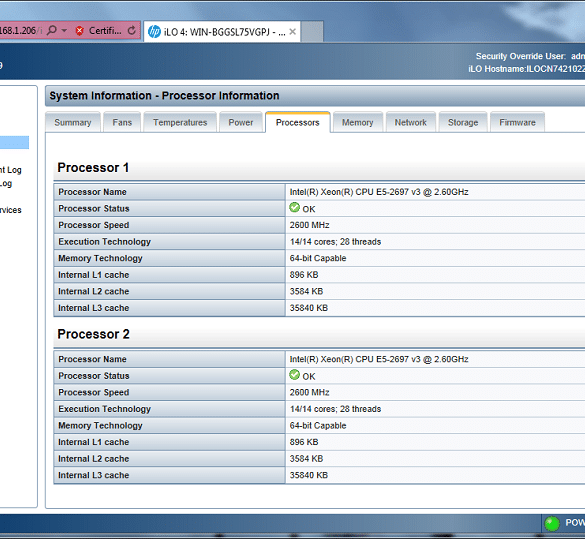Click Processor 2 L2 cache value 3584 KB
The image size is (585, 539).
point(306,459)
